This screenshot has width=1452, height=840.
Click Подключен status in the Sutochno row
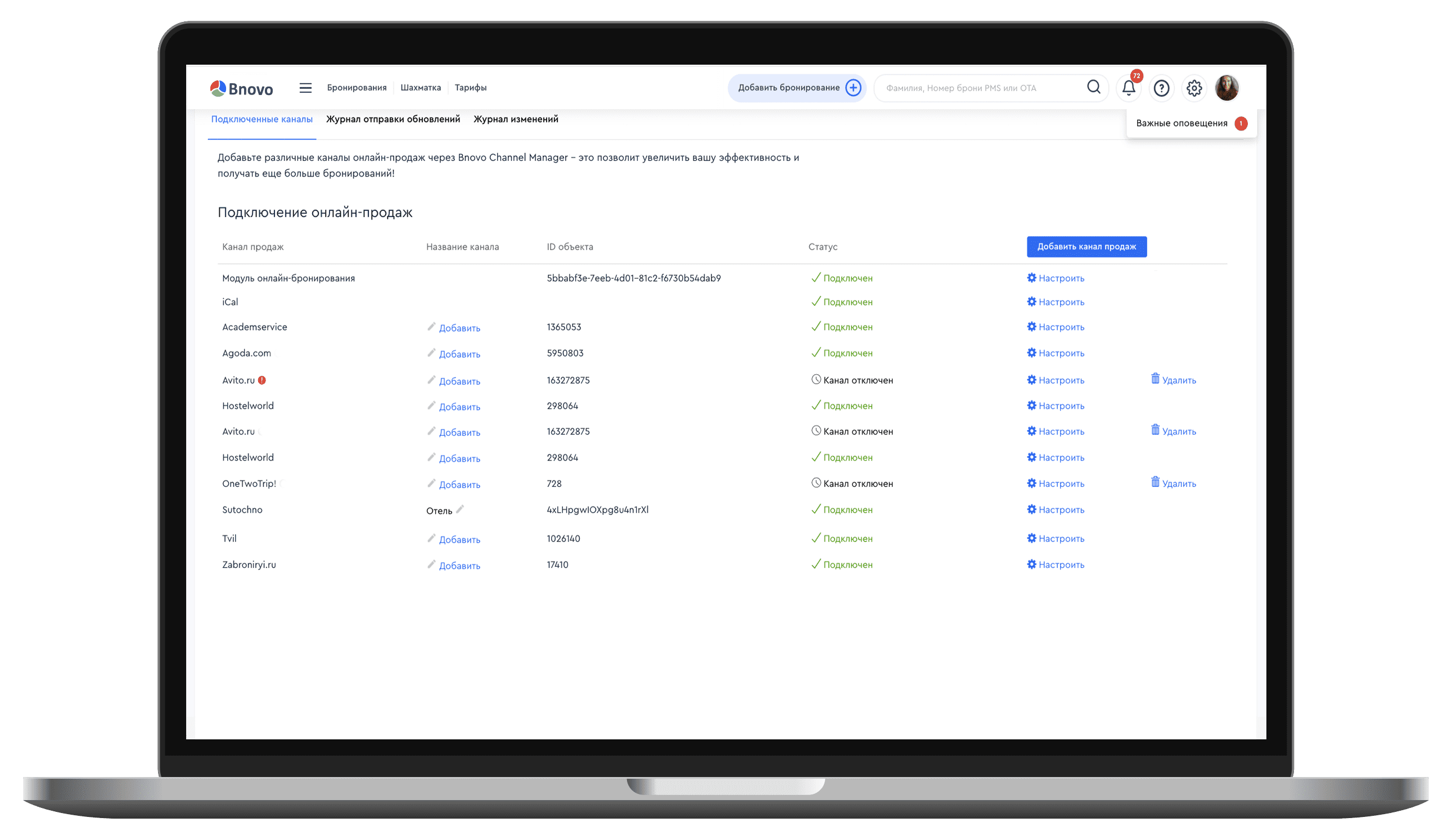[841, 510]
